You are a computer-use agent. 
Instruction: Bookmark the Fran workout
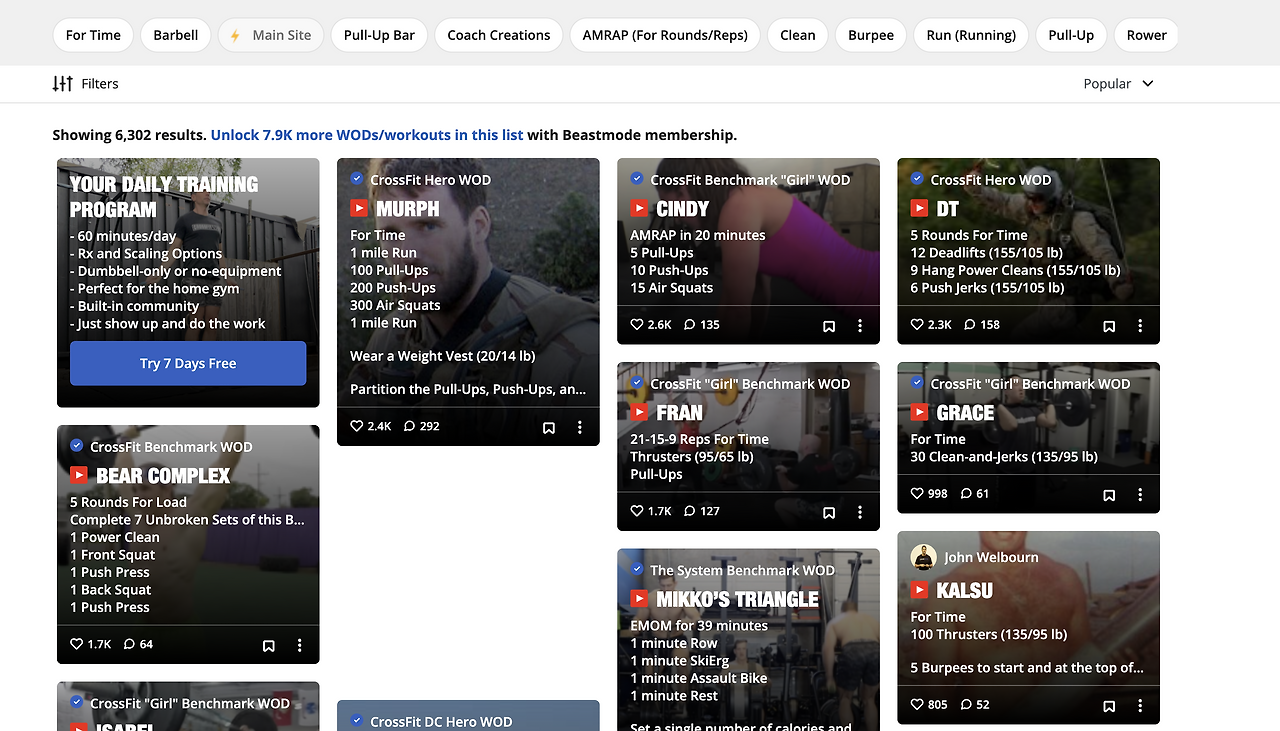pos(829,512)
